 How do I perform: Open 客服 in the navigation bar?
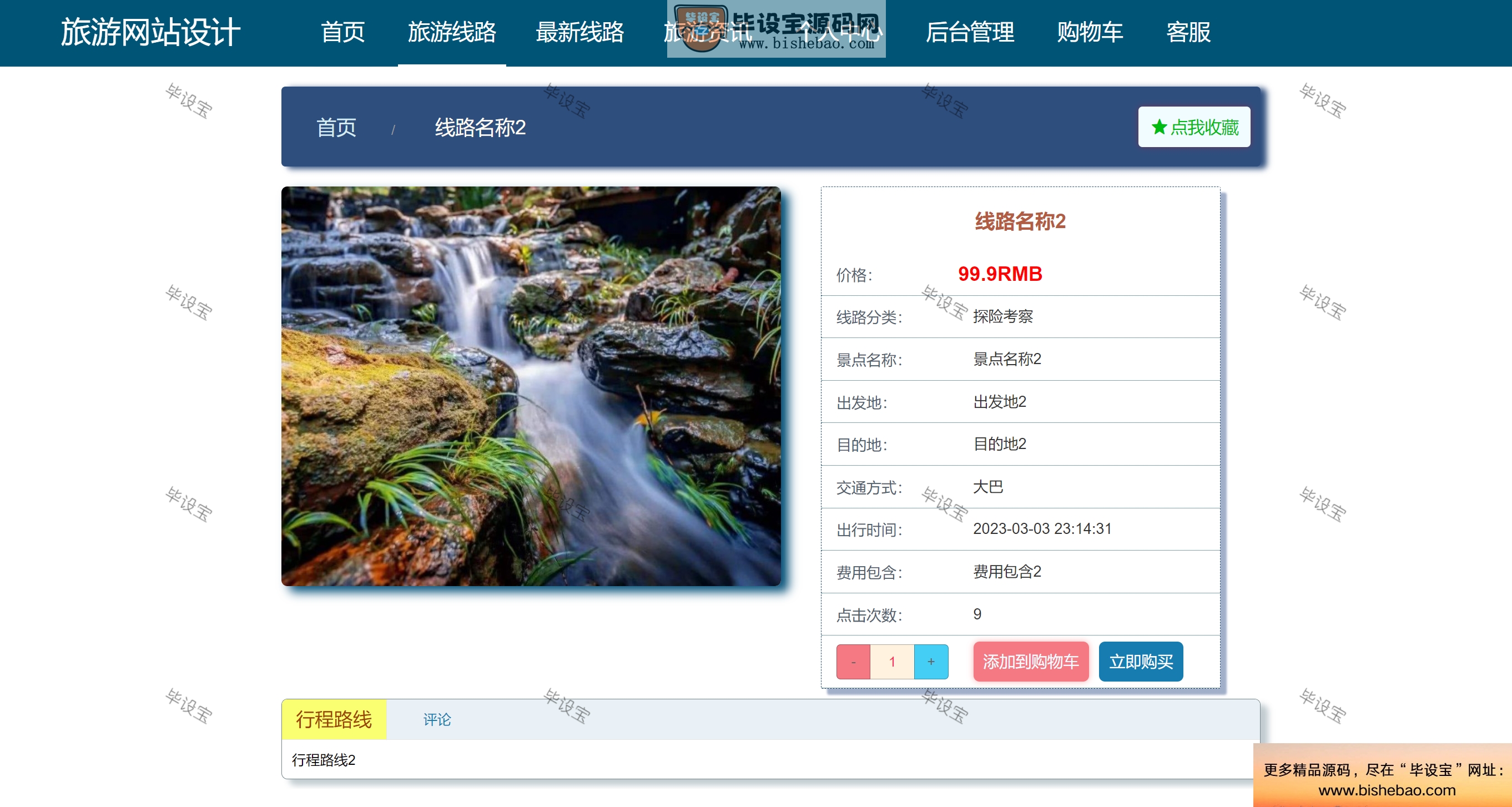pos(1188,32)
